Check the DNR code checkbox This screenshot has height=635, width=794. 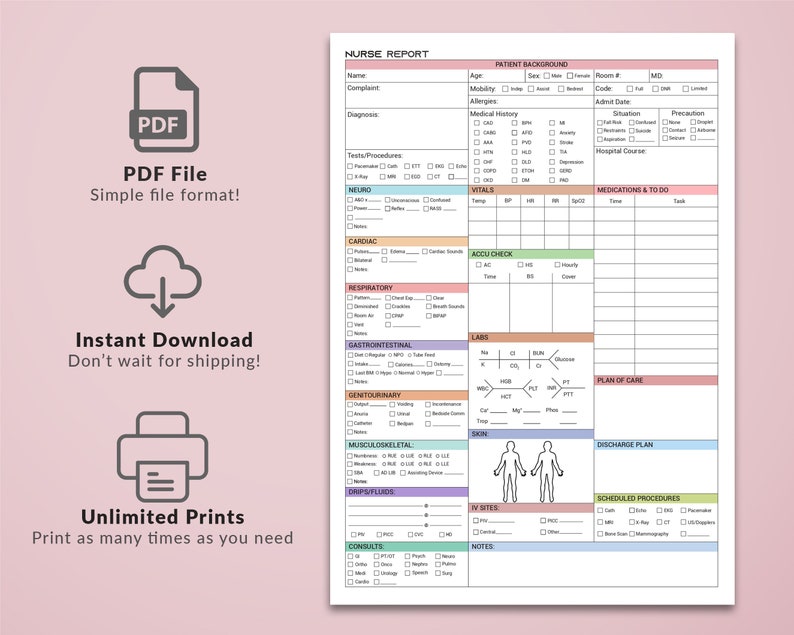655,89
